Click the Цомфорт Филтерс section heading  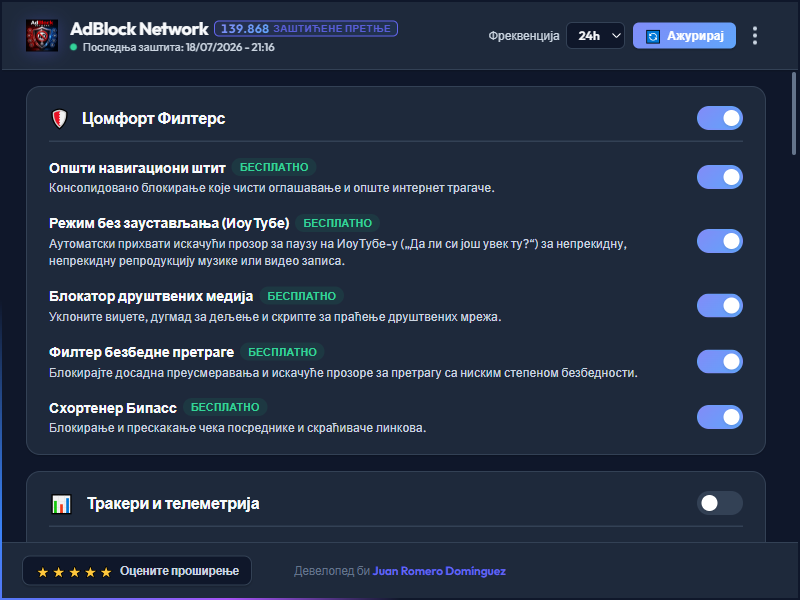pos(154,118)
